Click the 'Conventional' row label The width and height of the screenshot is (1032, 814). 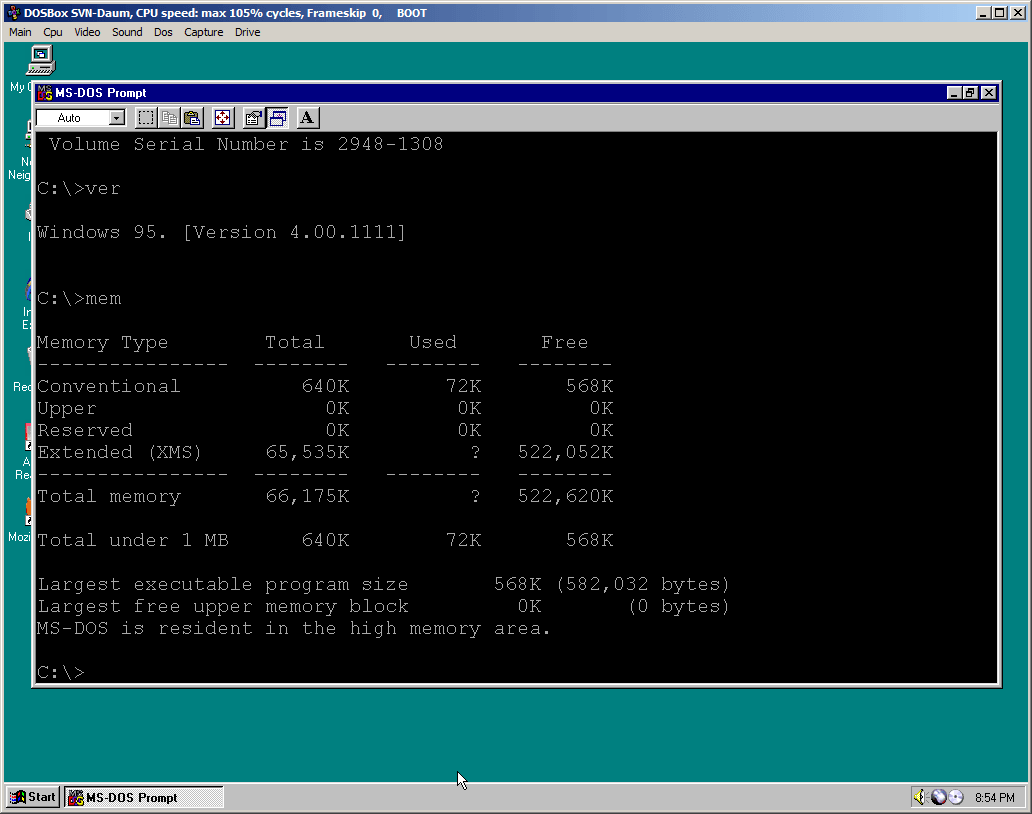click(x=109, y=386)
